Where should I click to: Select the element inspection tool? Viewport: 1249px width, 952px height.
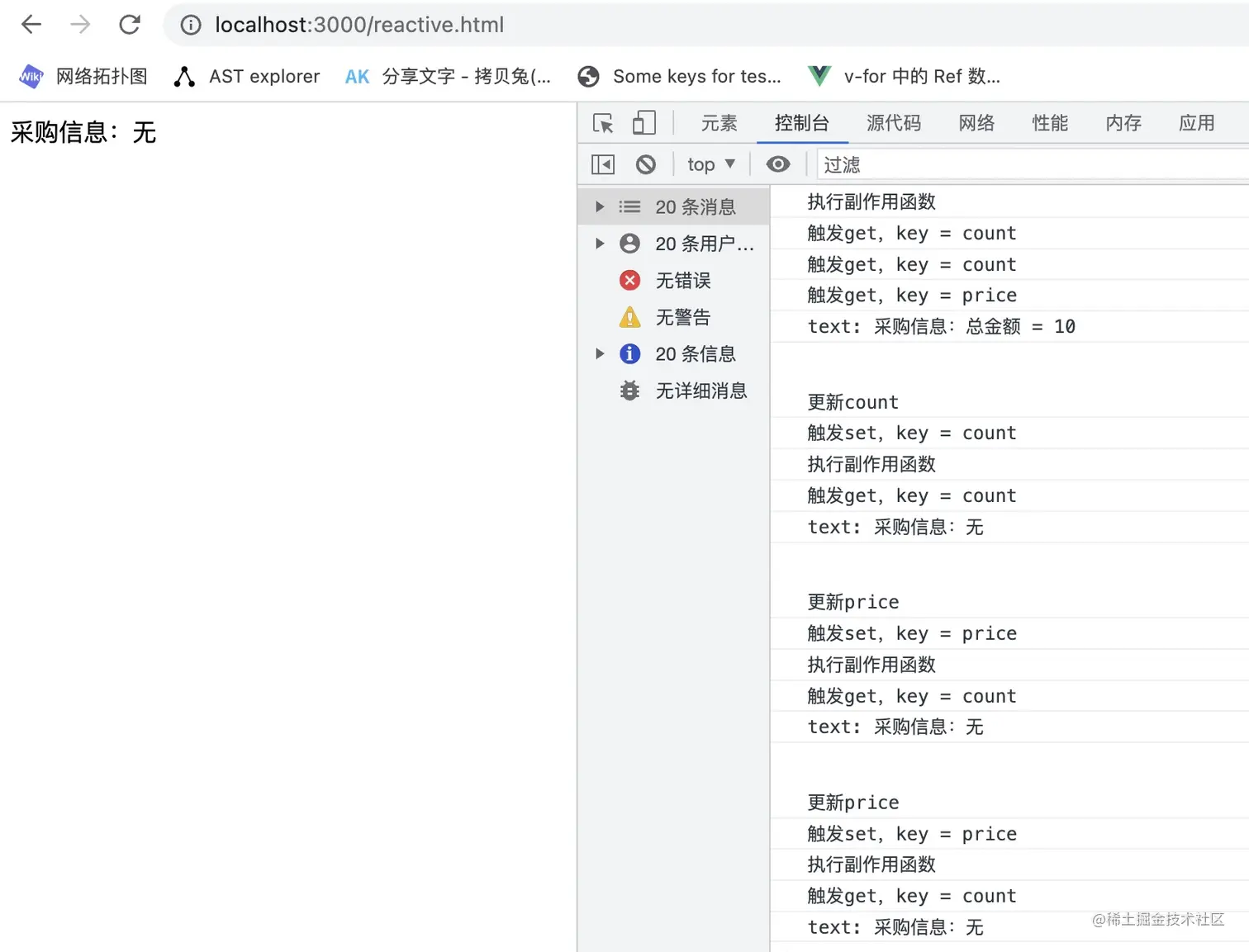coord(603,122)
